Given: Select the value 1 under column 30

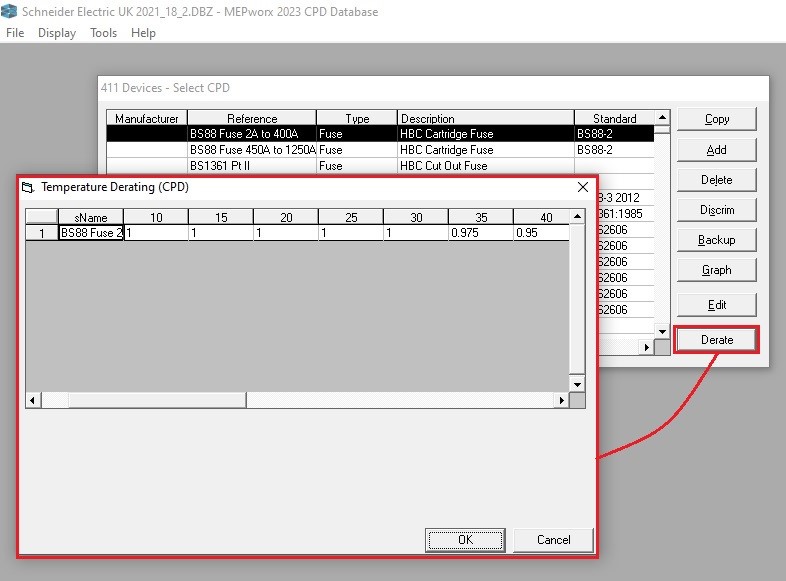Looking at the screenshot, I should [x=416, y=233].
